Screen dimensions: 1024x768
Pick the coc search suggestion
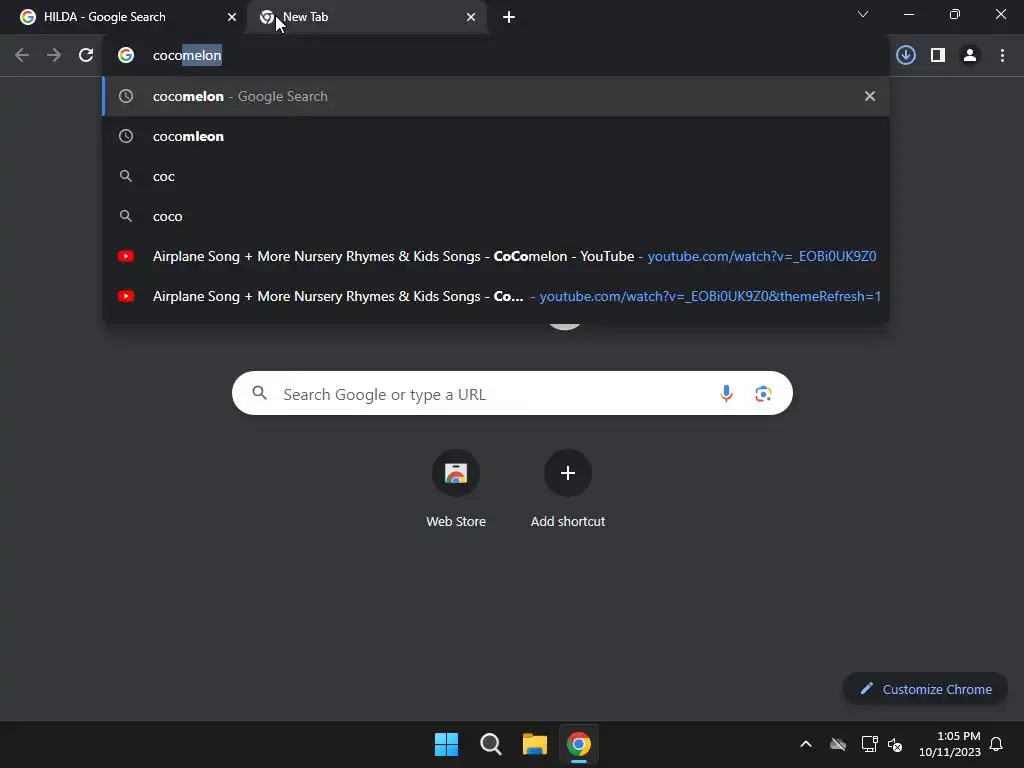(496, 176)
